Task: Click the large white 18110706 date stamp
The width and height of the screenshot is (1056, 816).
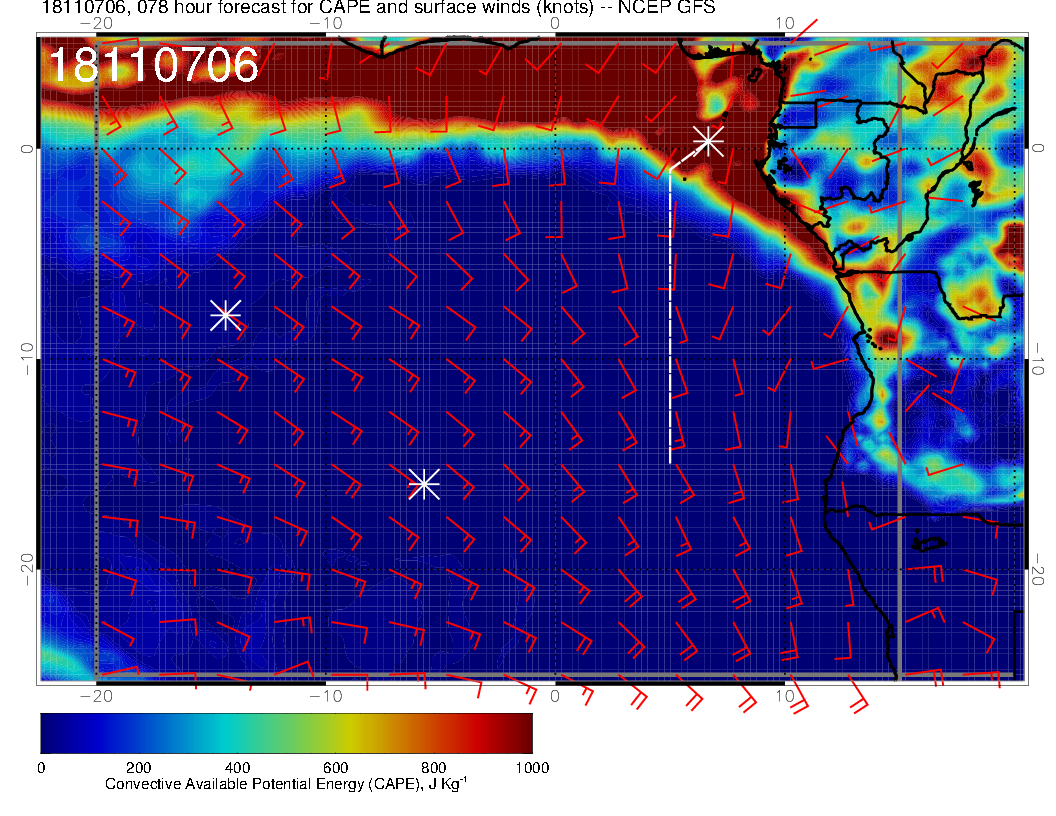Action: click(x=153, y=66)
